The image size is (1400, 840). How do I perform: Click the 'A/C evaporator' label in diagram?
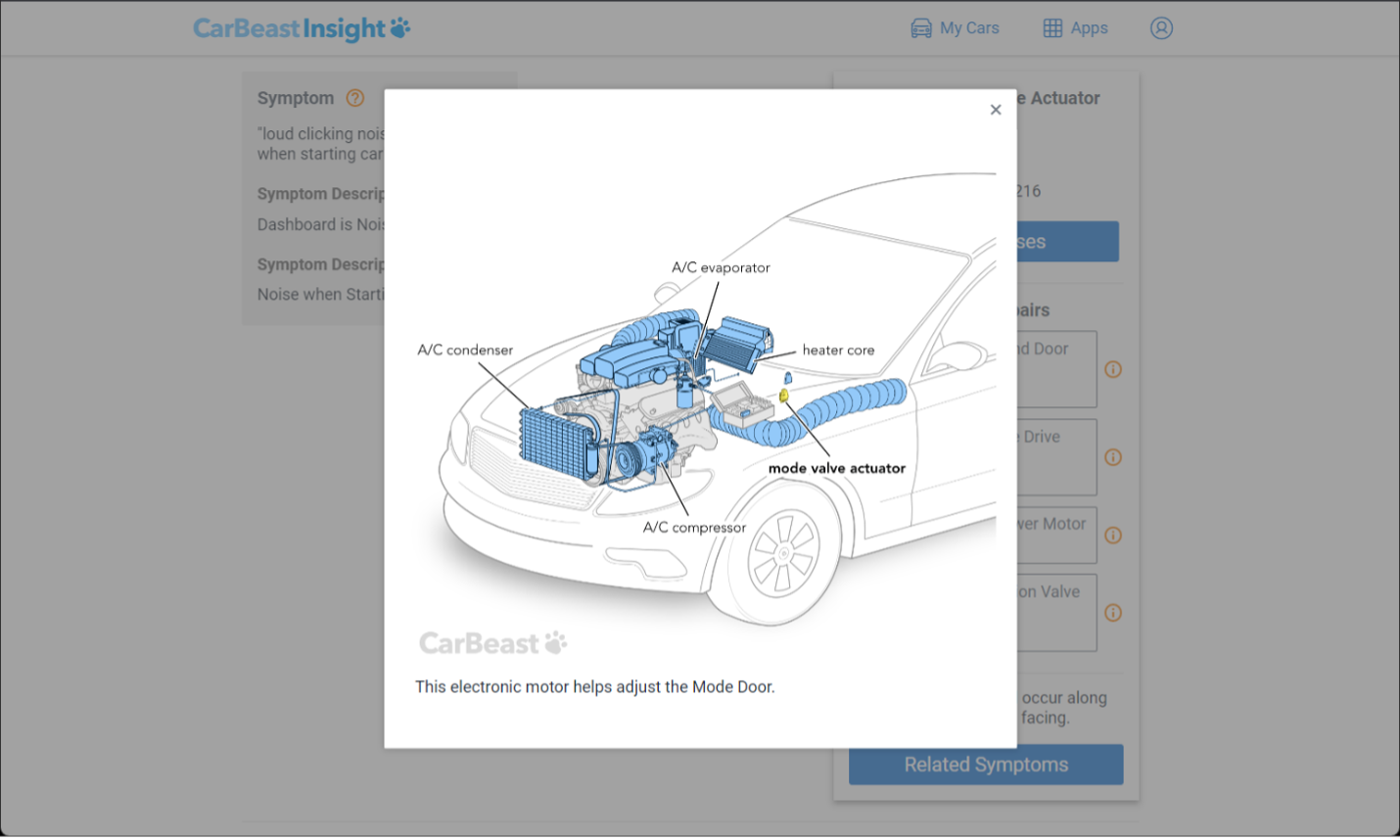pos(721,267)
